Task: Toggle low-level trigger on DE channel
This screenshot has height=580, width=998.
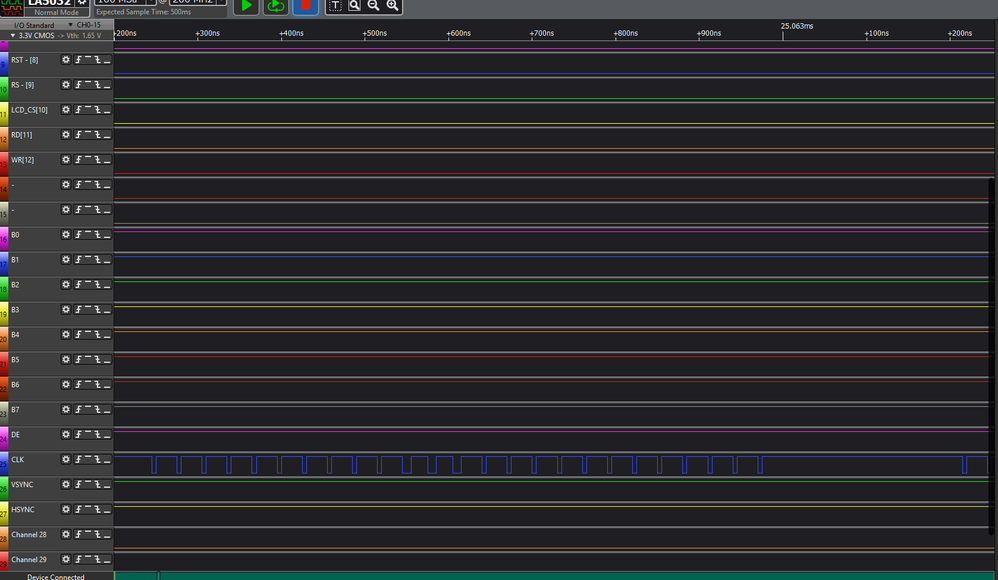Action: tap(107, 434)
